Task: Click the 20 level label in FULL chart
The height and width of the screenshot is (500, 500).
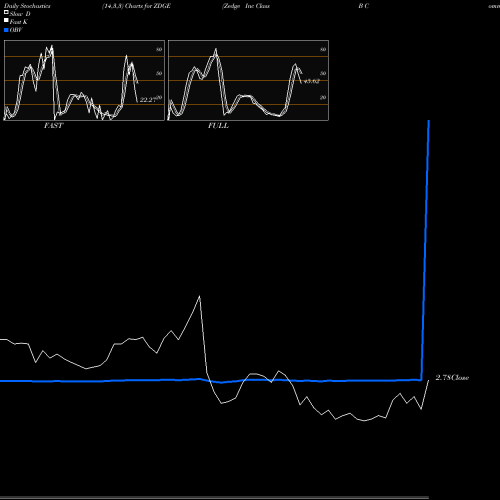Action: pyautogui.click(x=323, y=98)
